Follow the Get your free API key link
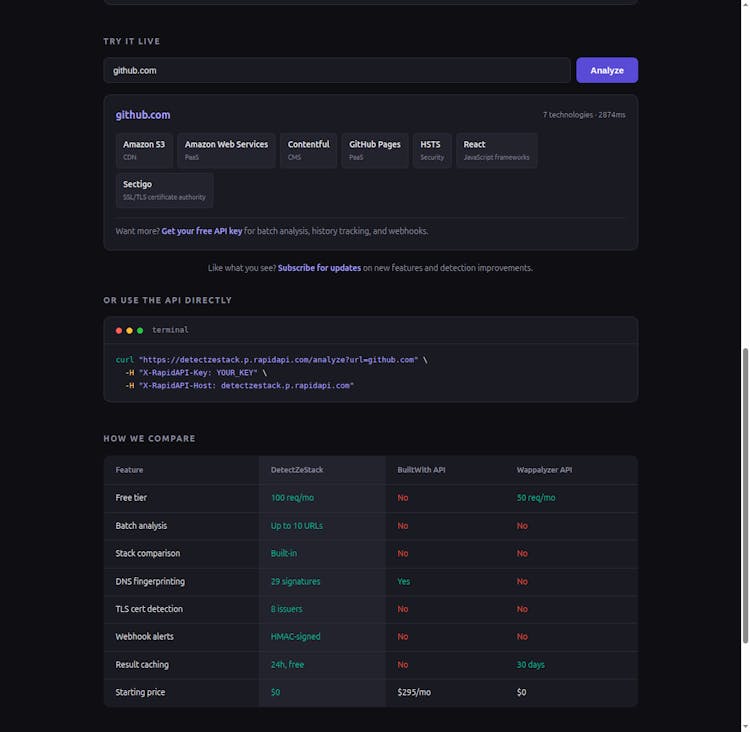 202,231
